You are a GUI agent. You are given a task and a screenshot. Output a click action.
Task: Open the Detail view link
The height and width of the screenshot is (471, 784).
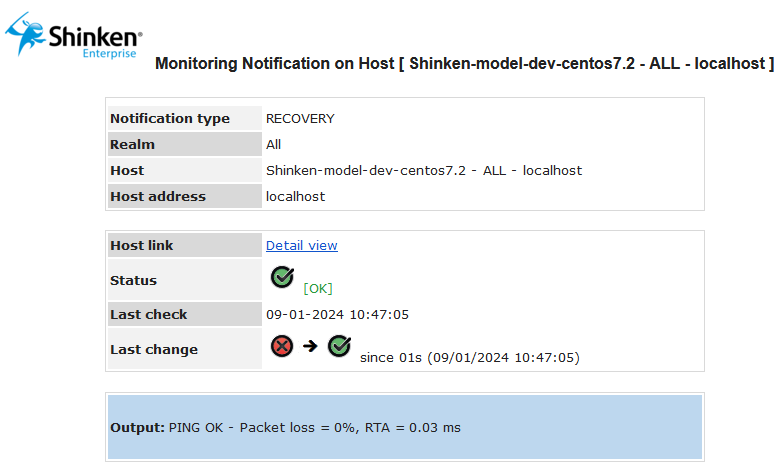(x=301, y=245)
